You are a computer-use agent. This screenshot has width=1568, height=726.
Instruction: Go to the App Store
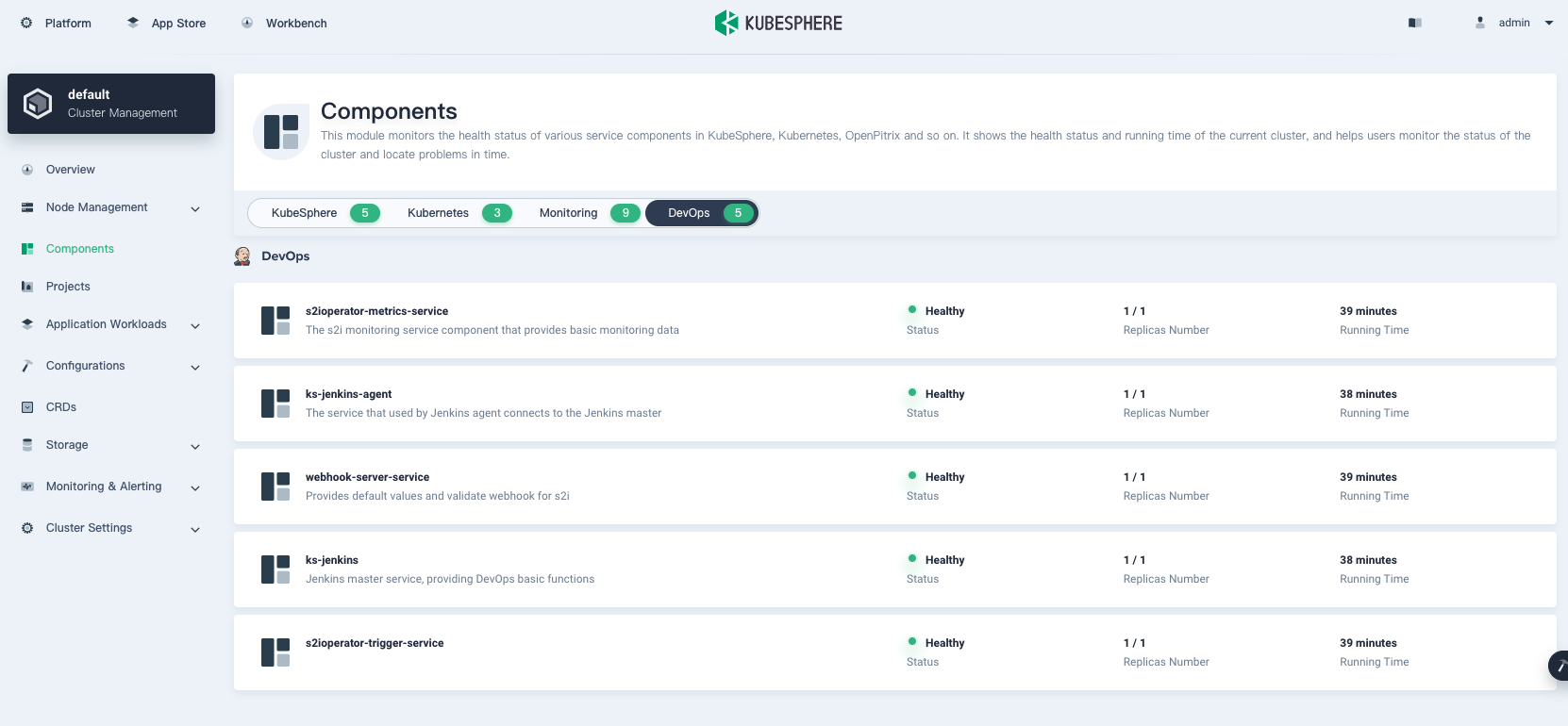[167, 23]
